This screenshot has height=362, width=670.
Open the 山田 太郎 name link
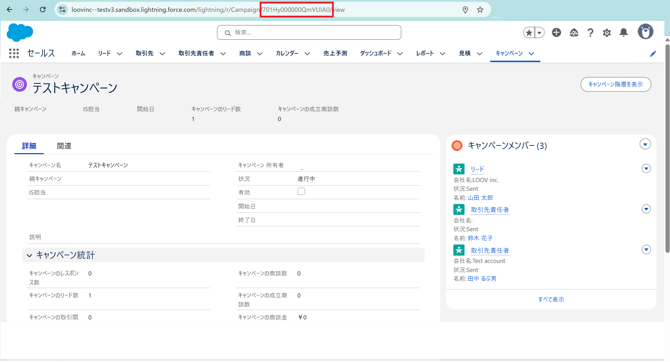coord(480,197)
